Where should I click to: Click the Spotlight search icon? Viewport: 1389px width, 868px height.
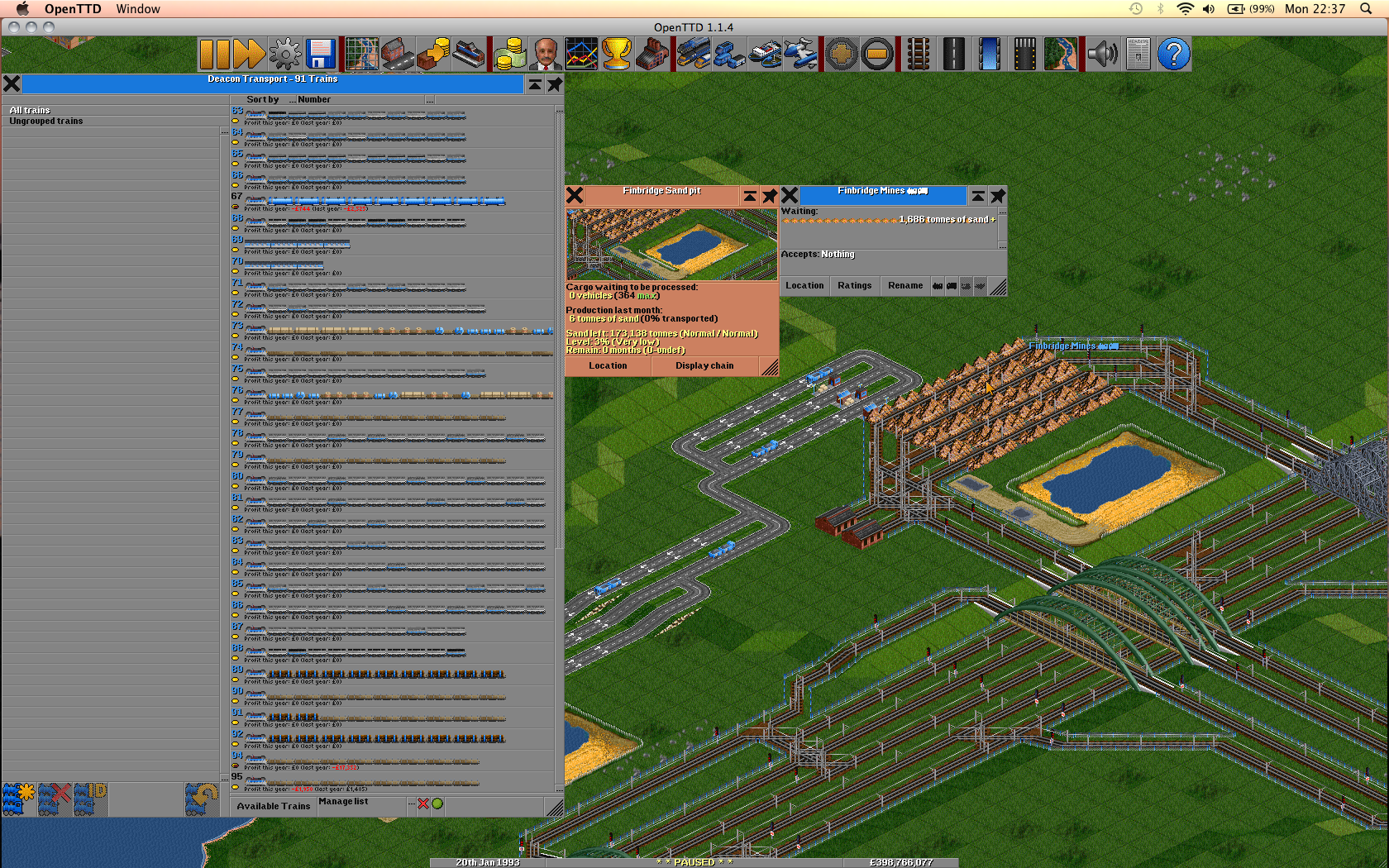coord(1366,9)
